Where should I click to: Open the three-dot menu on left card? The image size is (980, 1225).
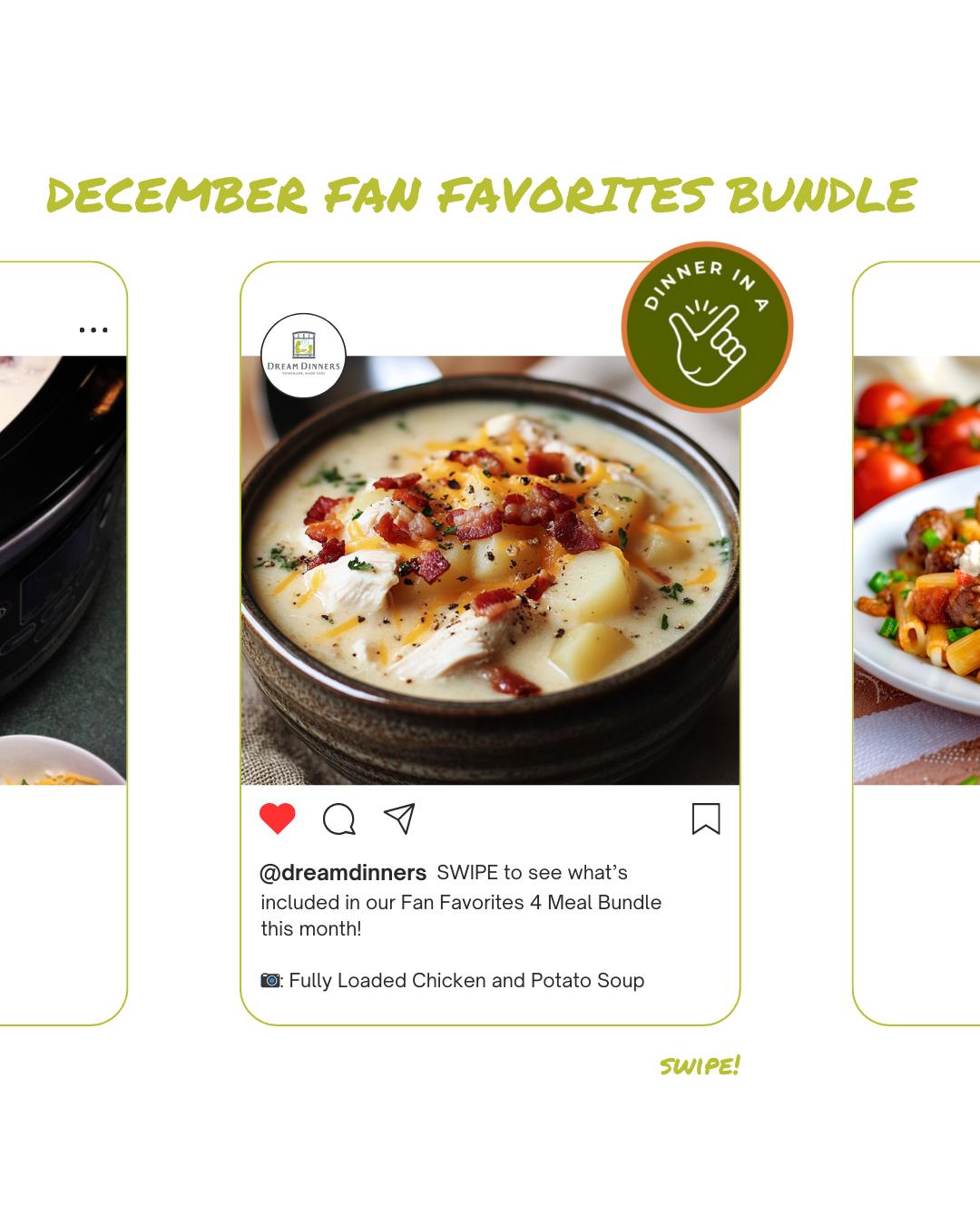pos(93,329)
